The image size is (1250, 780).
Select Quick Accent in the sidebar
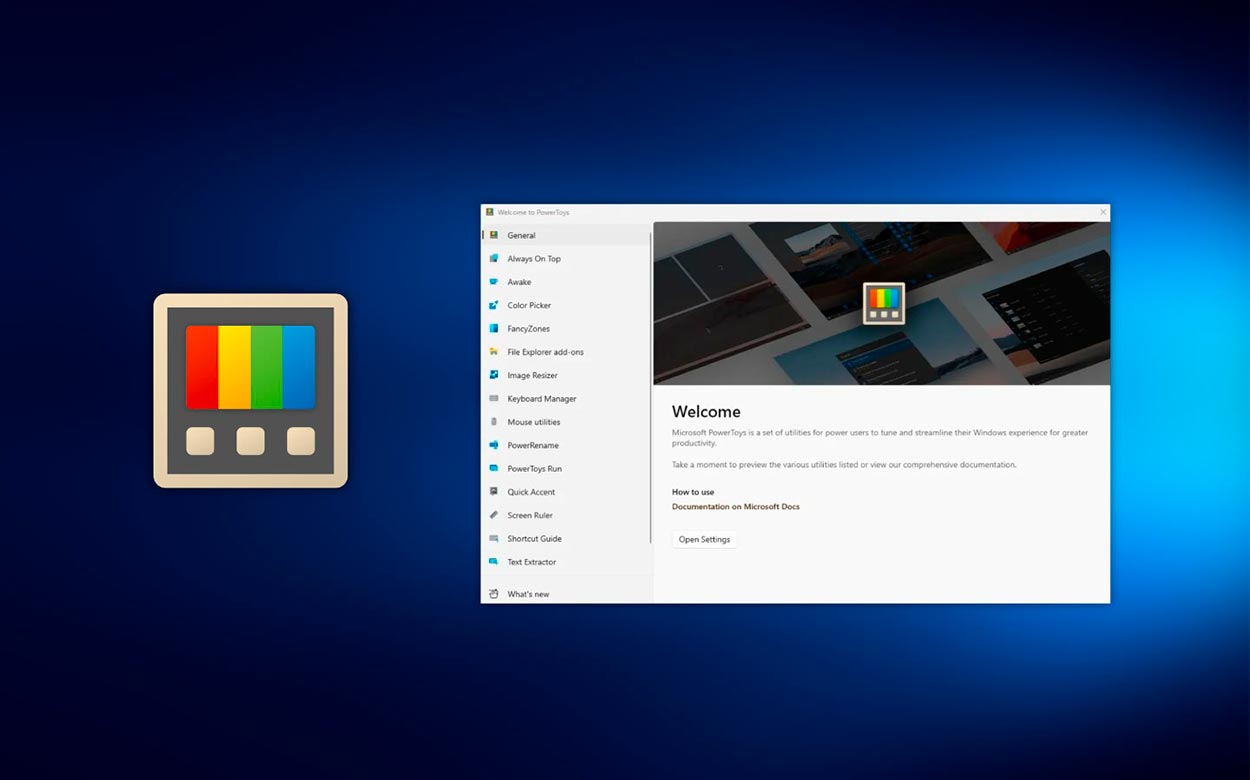(x=531, y=492)
